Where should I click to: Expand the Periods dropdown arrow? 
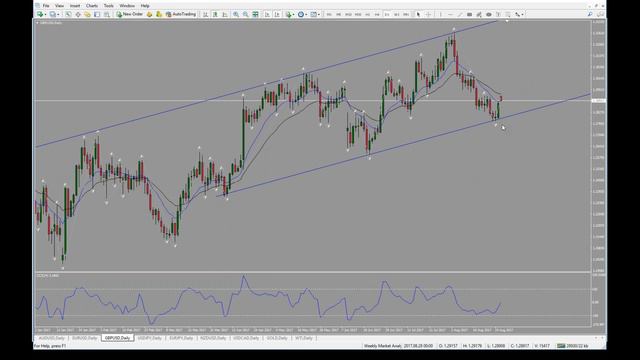pos(306,14)
